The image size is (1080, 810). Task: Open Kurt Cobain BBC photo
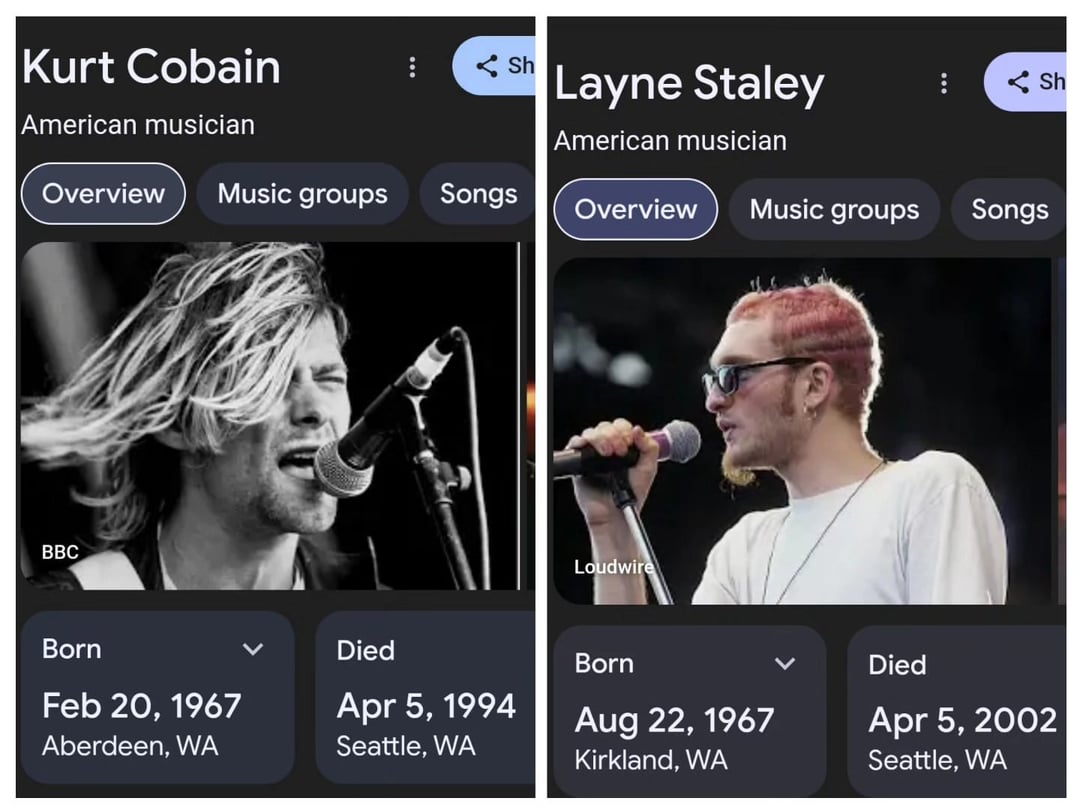270,415
